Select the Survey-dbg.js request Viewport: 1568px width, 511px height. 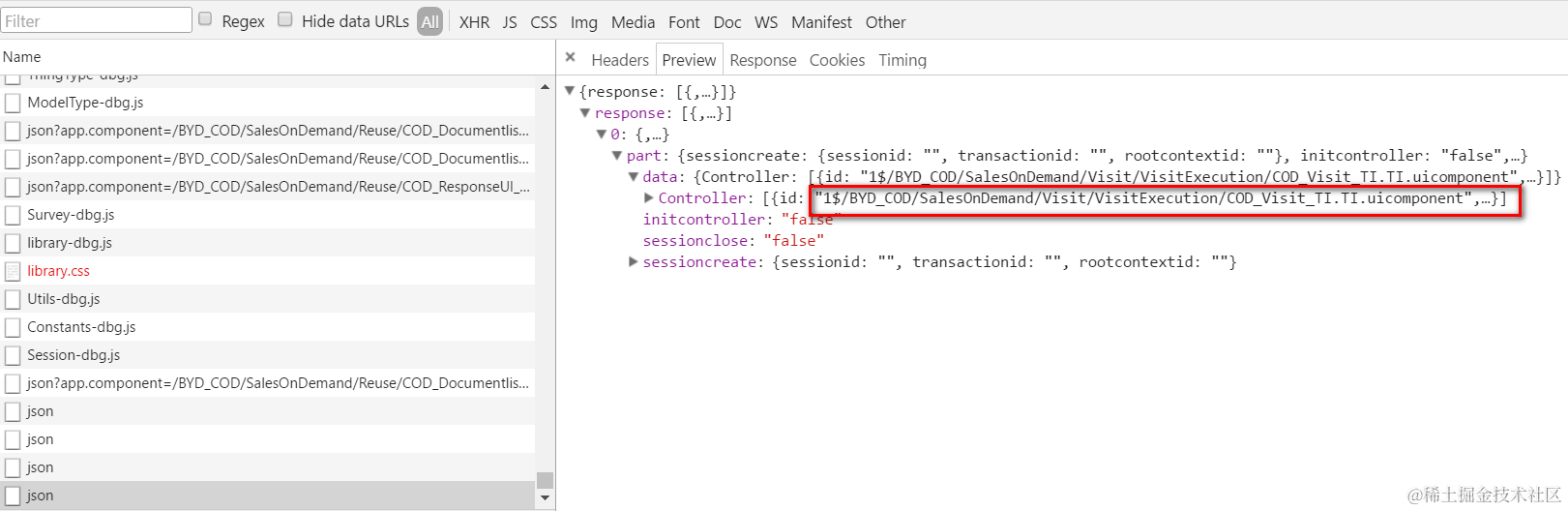[267, 215]
